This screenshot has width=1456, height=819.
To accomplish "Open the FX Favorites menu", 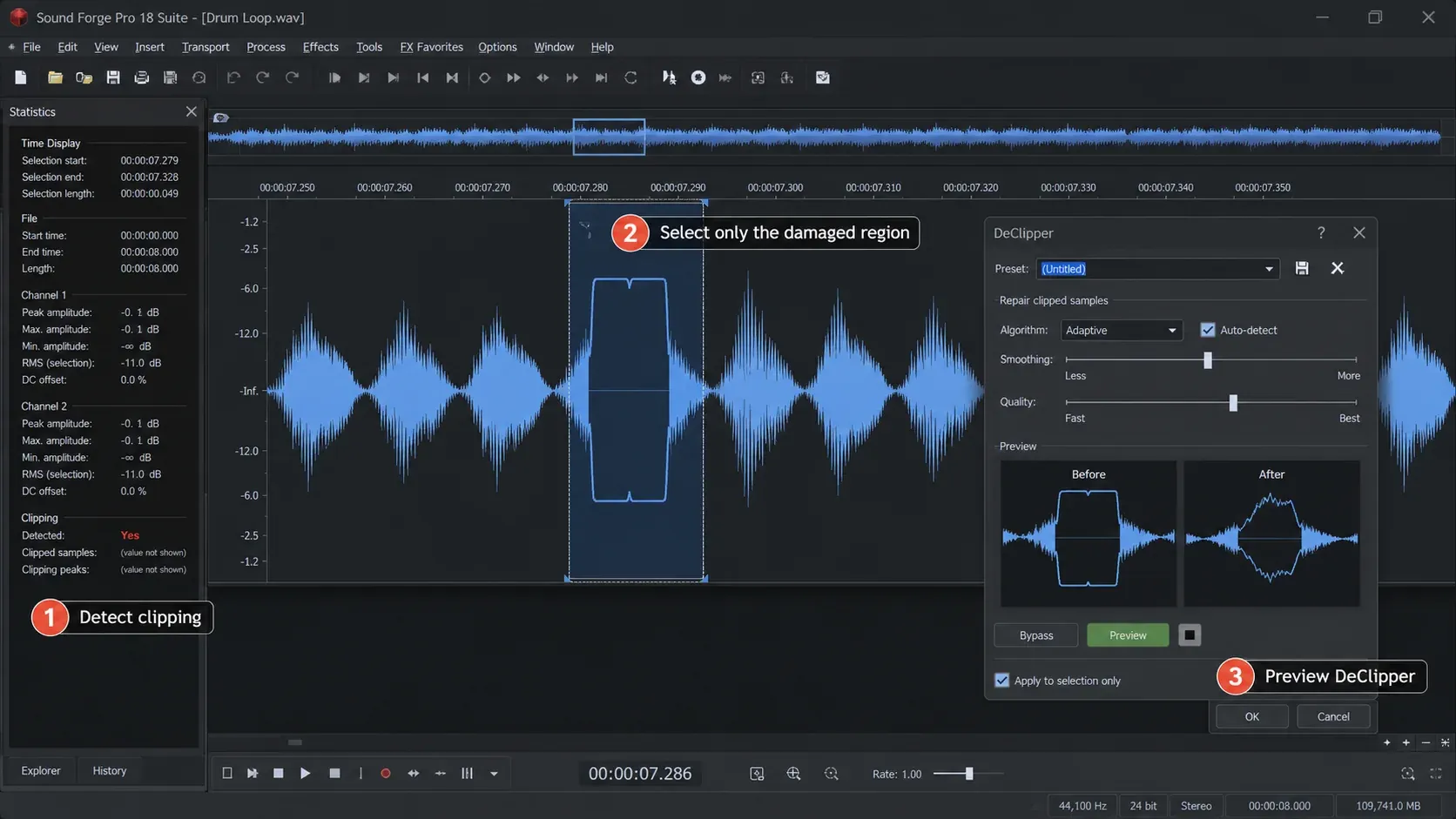I will 431,47.
